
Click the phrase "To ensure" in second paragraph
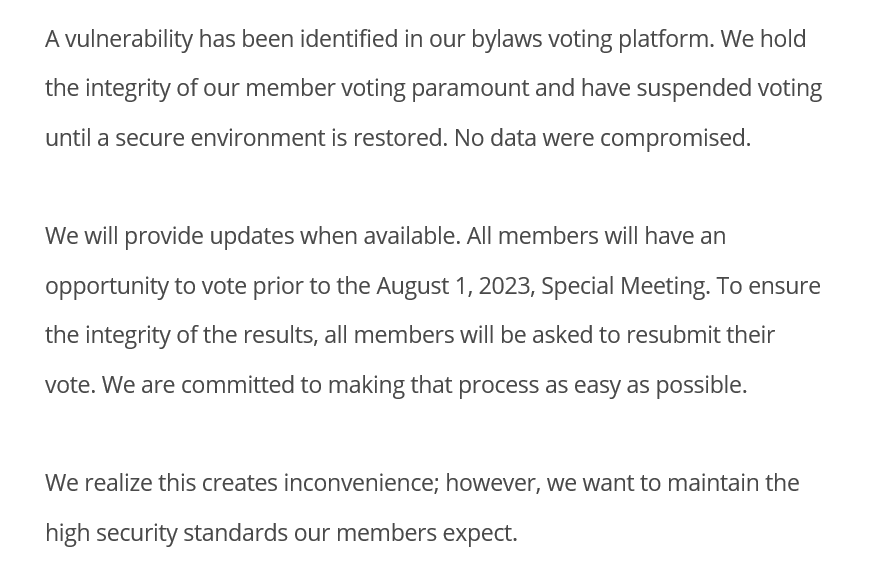tap(768, 286)
